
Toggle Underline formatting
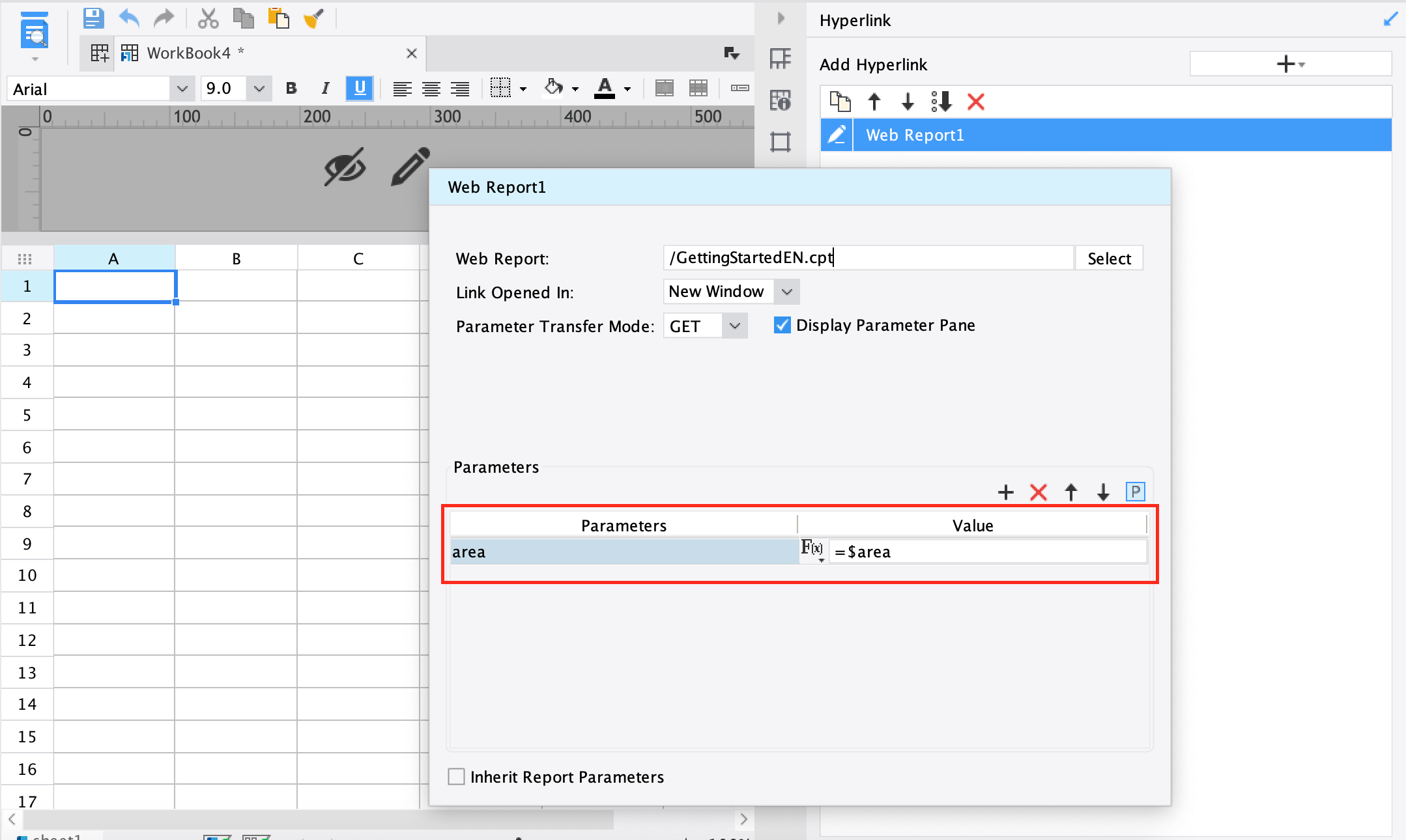click(360, 88)
